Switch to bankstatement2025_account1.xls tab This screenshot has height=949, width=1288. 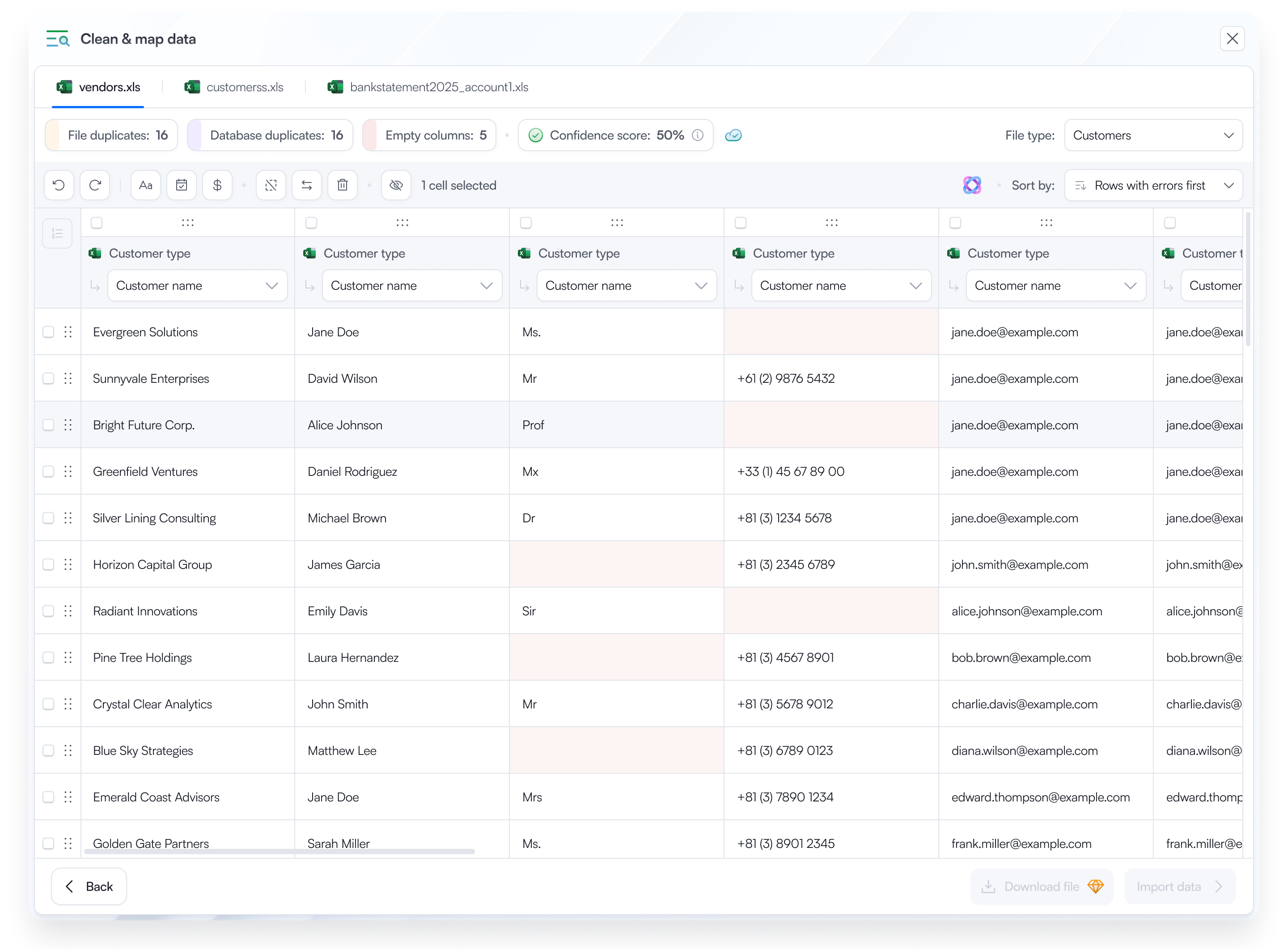428,87
